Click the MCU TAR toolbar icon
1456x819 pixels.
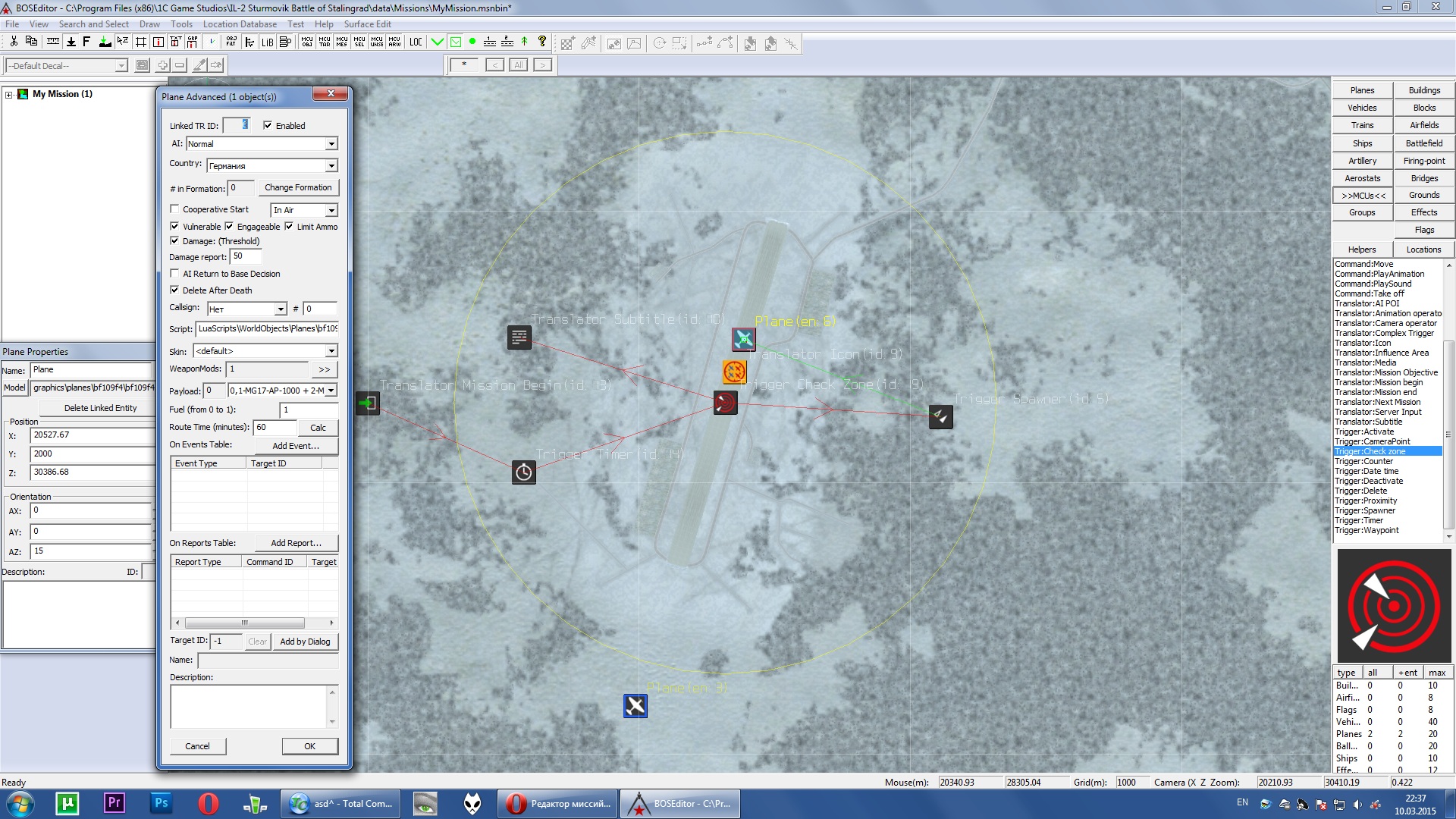pos(324,42)
